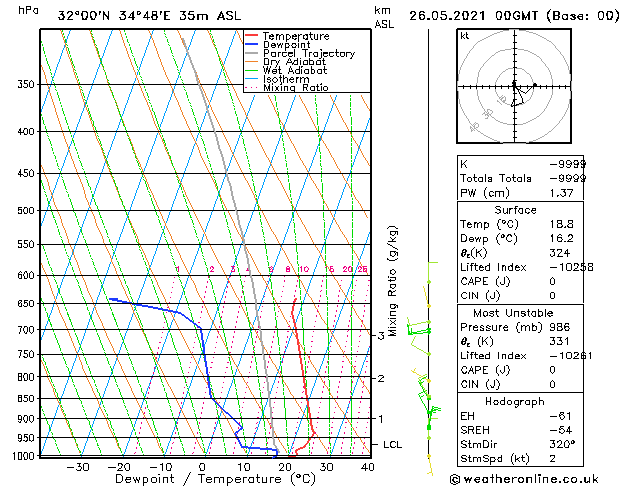This screenshot has width=629, height=486.
Task: Select the Lifted Index value -10261
Action: click(x=570, y=356)
